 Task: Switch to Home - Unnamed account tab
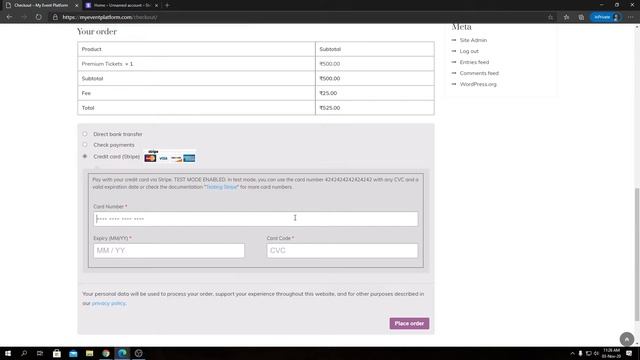pos(122,5)
